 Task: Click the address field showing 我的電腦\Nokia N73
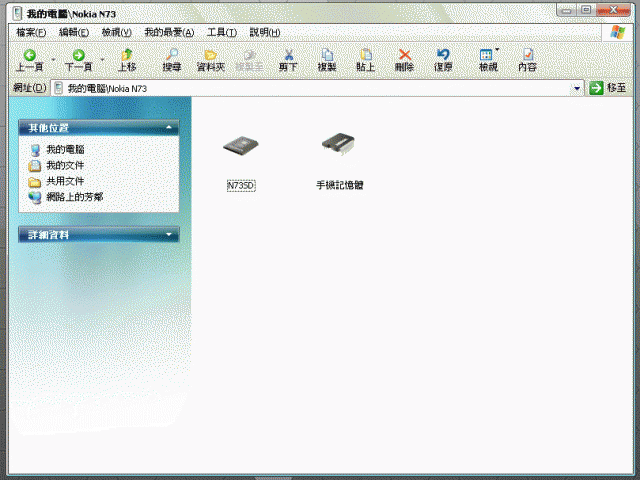pyautogui.click(x=318, y=88)
